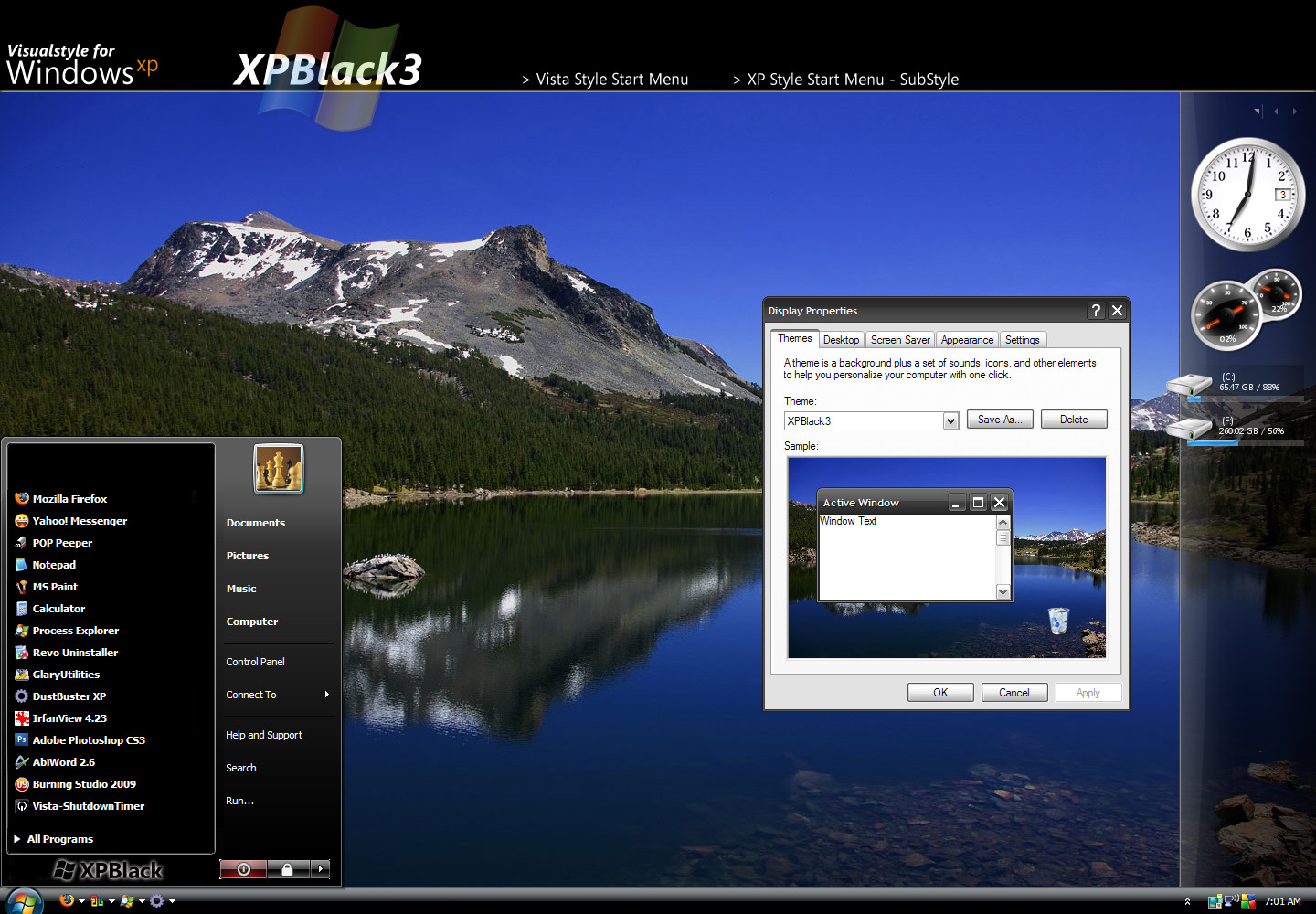Show hidden tray icons with the double chevron
This screenshot has width=1316, height=914.
coord(1187,901)
